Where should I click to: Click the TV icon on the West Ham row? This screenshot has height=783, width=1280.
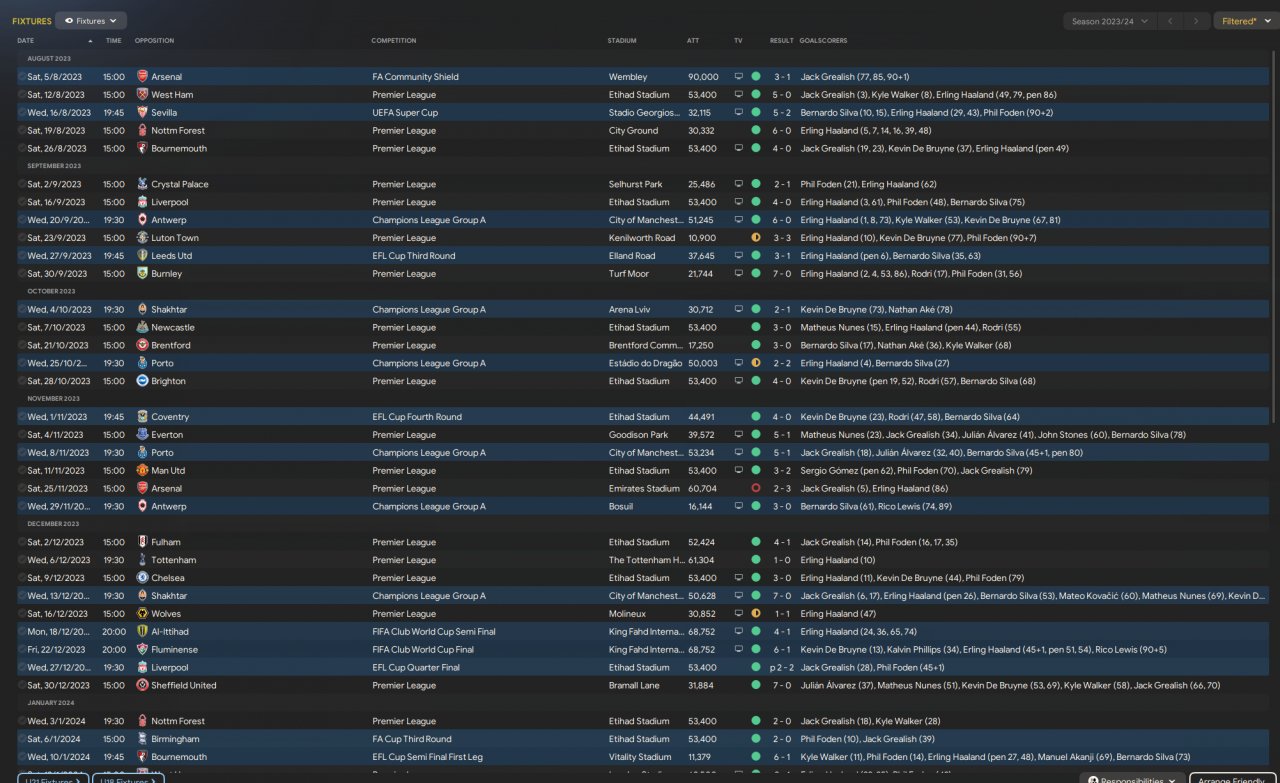coord(739,95)
